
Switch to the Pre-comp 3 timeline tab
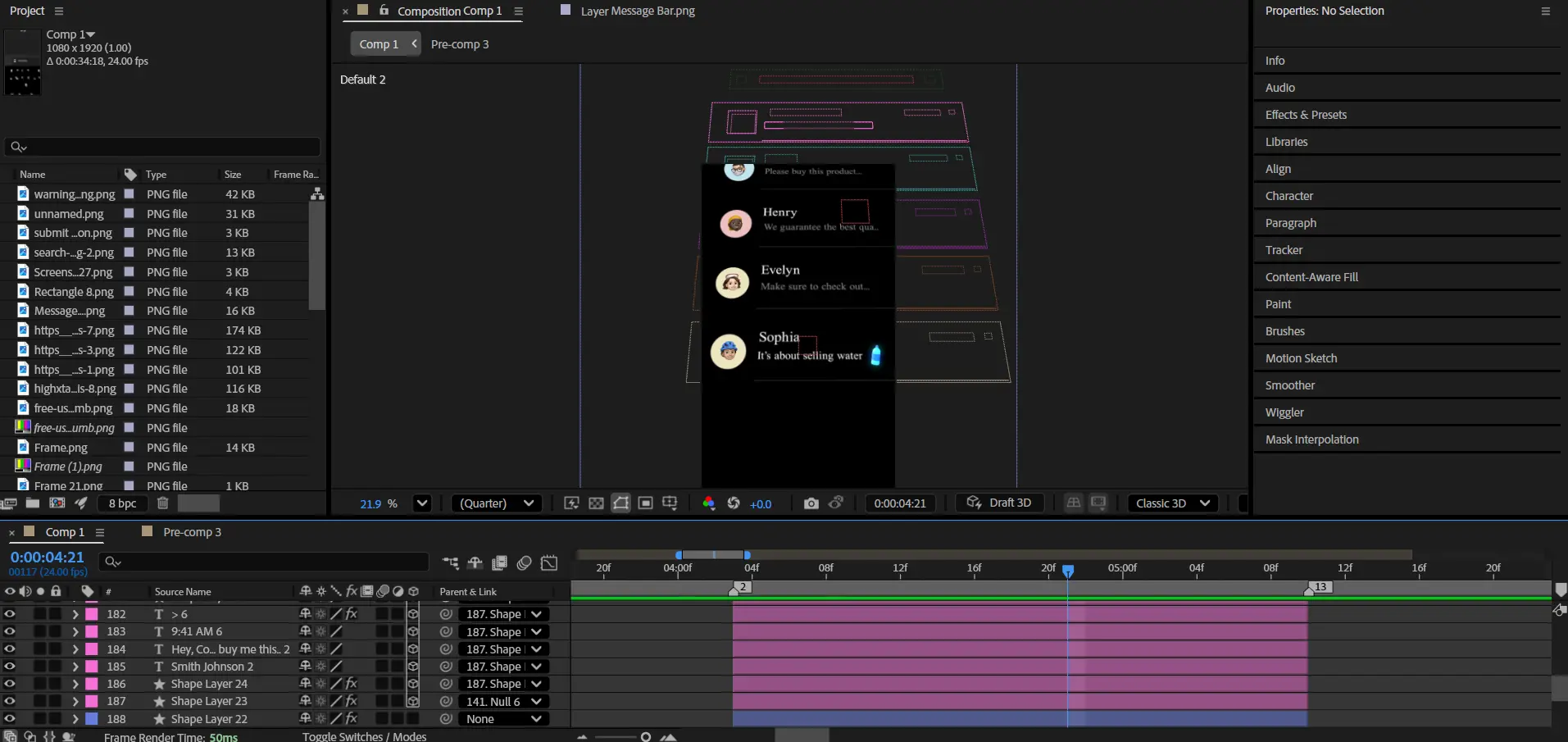(192, 532)
